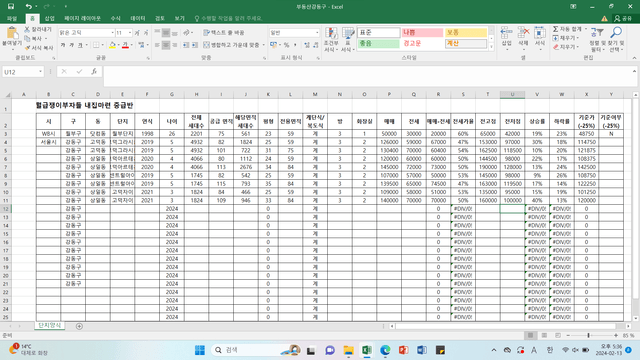Toggle middle vertical alignment
Image resolution: width=640 pixels, height=360 pixels.
[166, 33]
